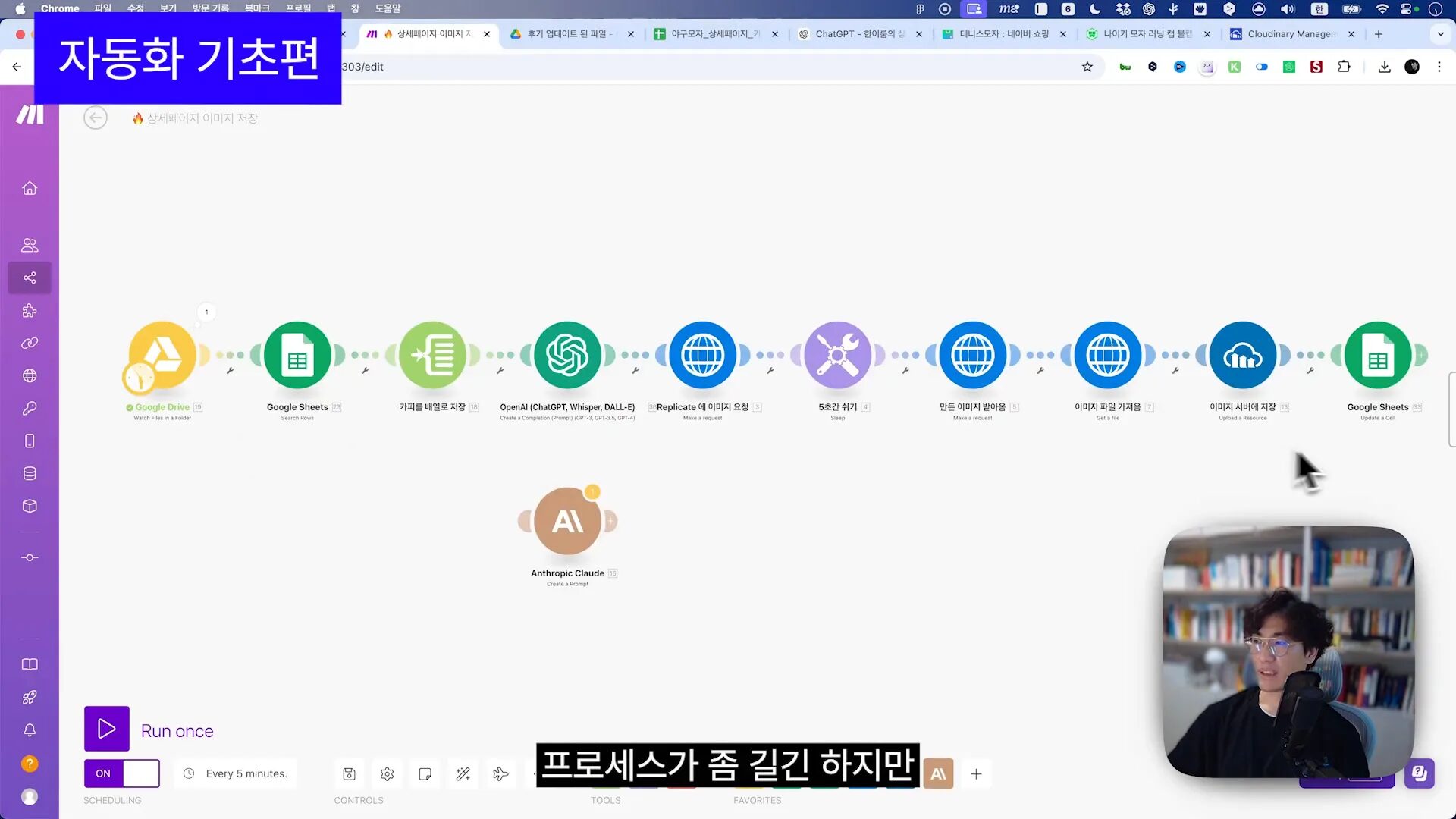Open scenario settings gear
The width and height of the screenshot is (1456, 819).
[x=387, y=773]
